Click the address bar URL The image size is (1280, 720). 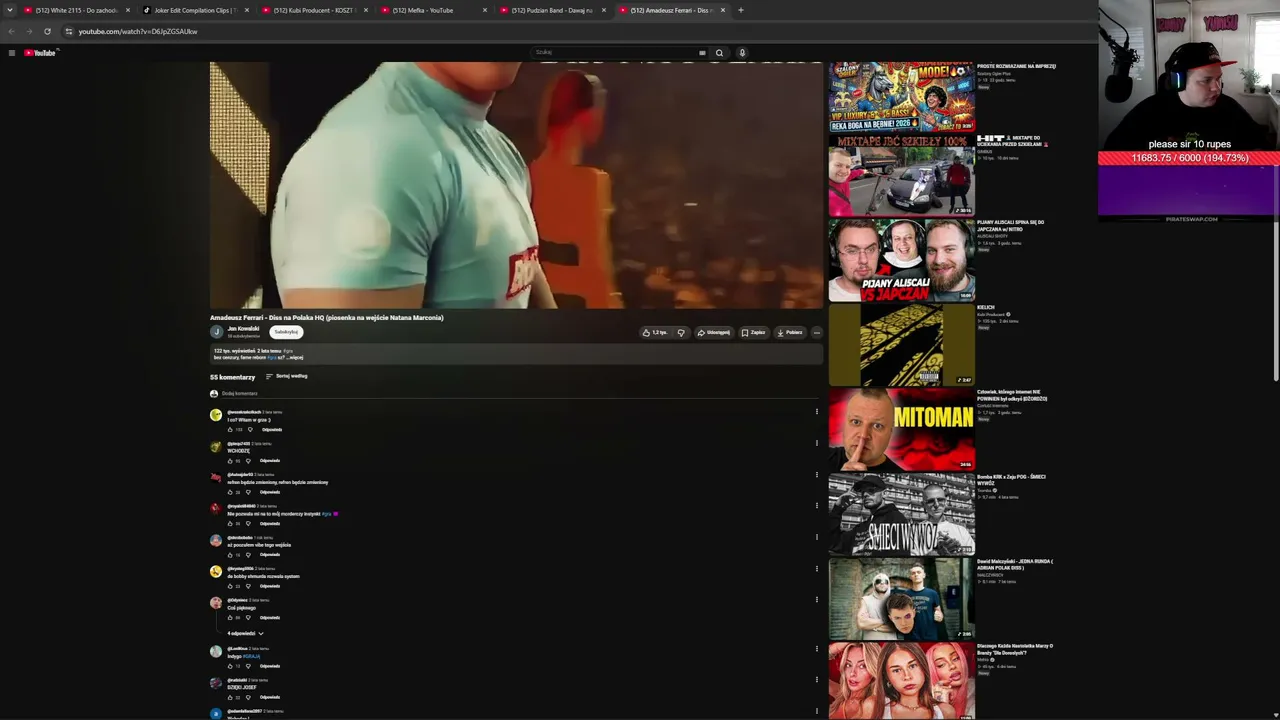(x=138, y=31)
